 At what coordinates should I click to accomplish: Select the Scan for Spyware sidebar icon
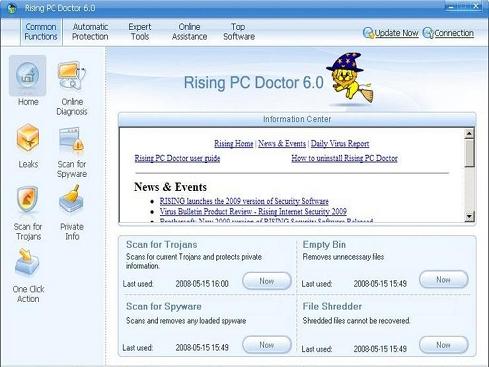(71, 140)
